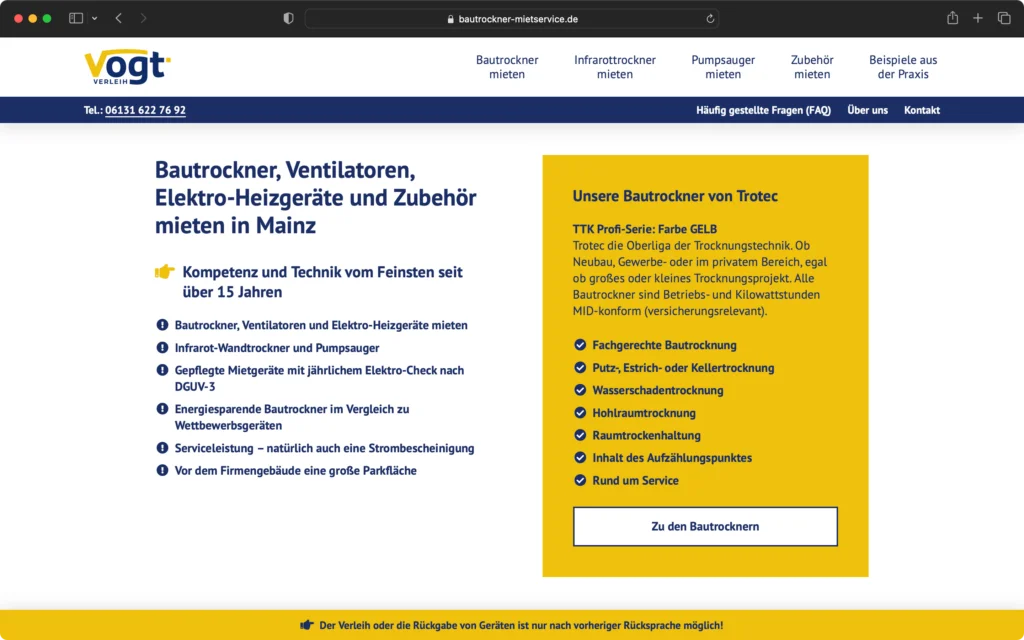Open Zubehör mieten menu item
Image resolution: width=1024 pixels, height=640 pixels.
tap(812, 67)
